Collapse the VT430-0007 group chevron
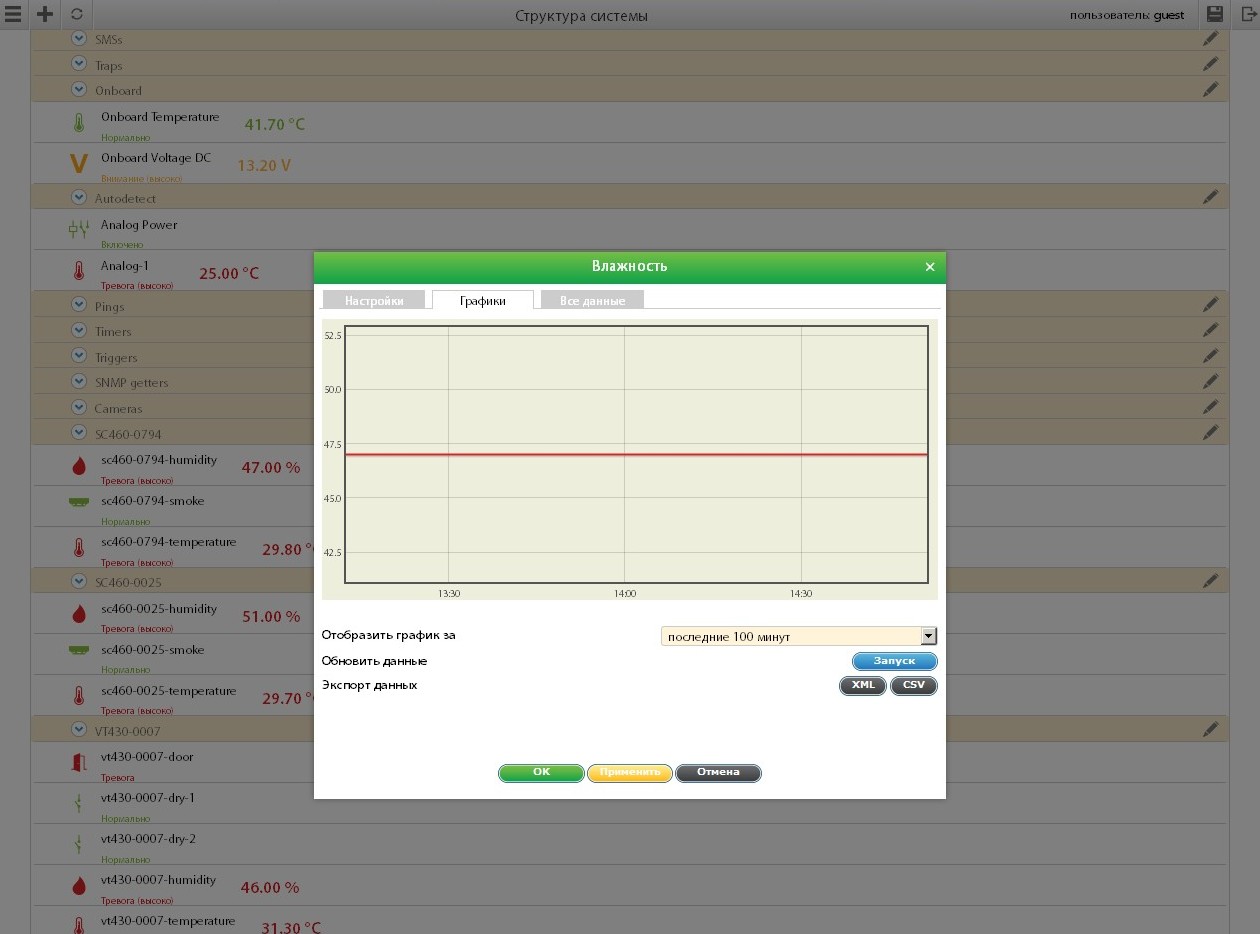This screenshot has height=934, width=1260. coord(79,730)
